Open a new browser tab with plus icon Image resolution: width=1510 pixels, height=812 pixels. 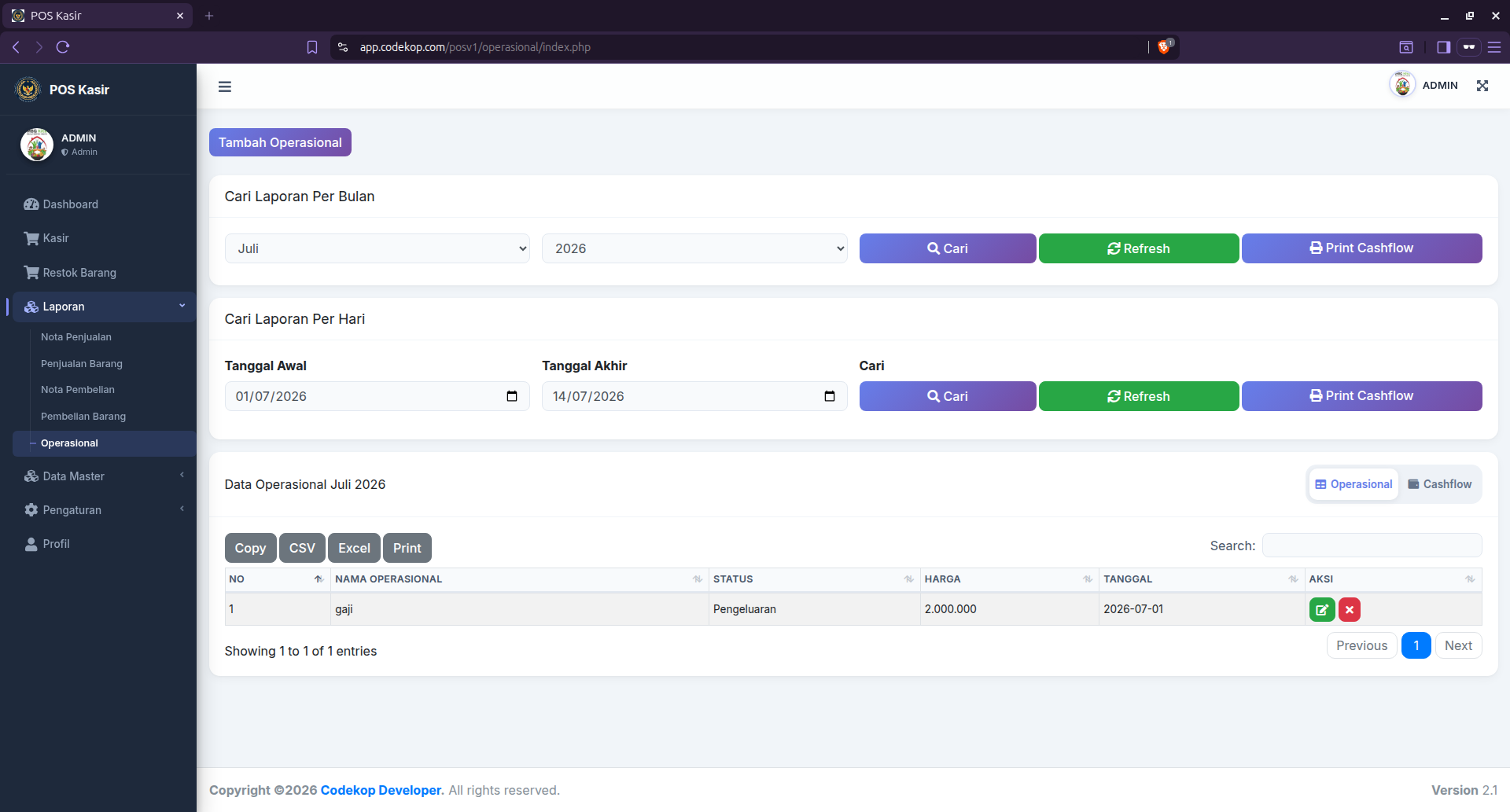click(x=209, y=16)
